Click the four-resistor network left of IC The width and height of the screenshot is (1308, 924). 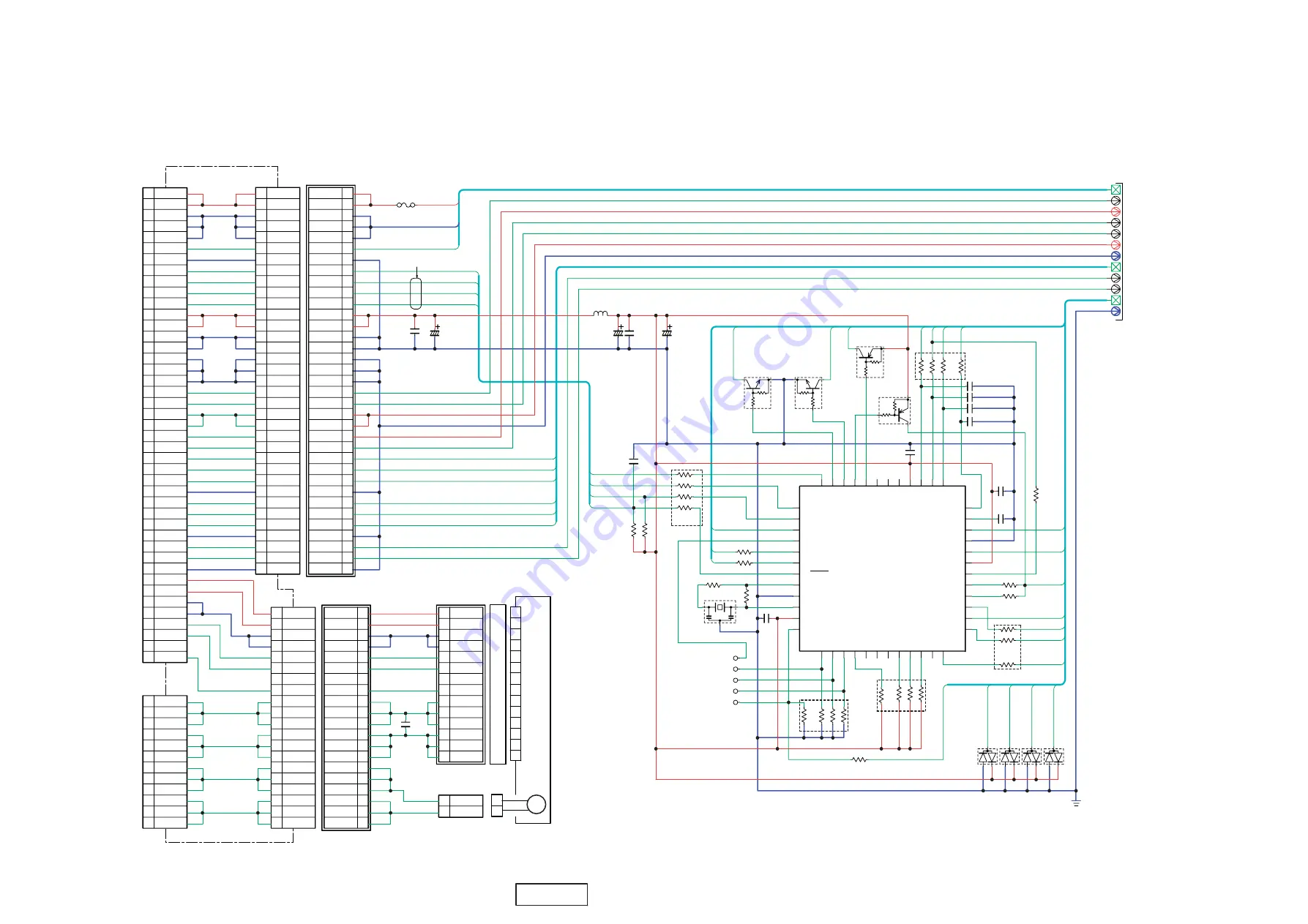tap(687, 497)
